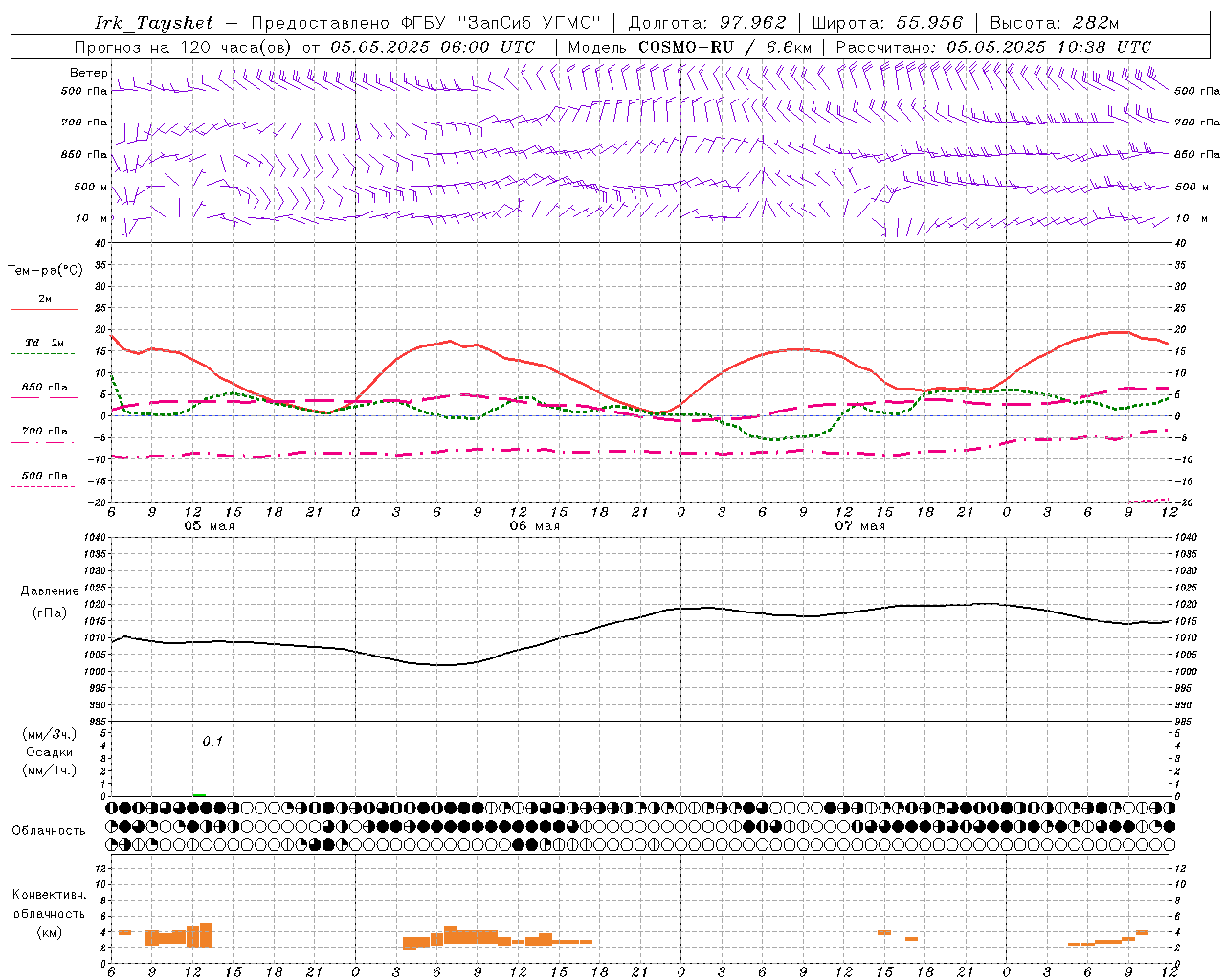Click the green precipitation bar on 05 мая

(x=199, y=794)
